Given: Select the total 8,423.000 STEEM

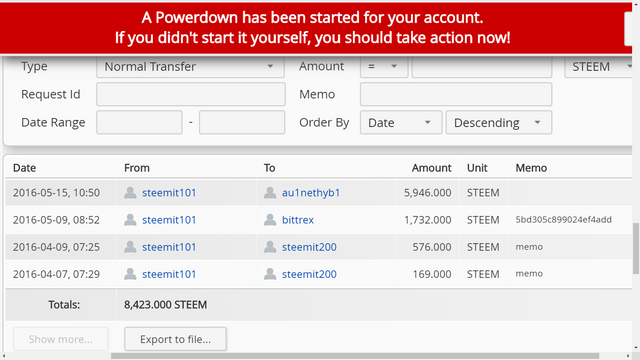Looking at the screenshot, I should 165,304.
